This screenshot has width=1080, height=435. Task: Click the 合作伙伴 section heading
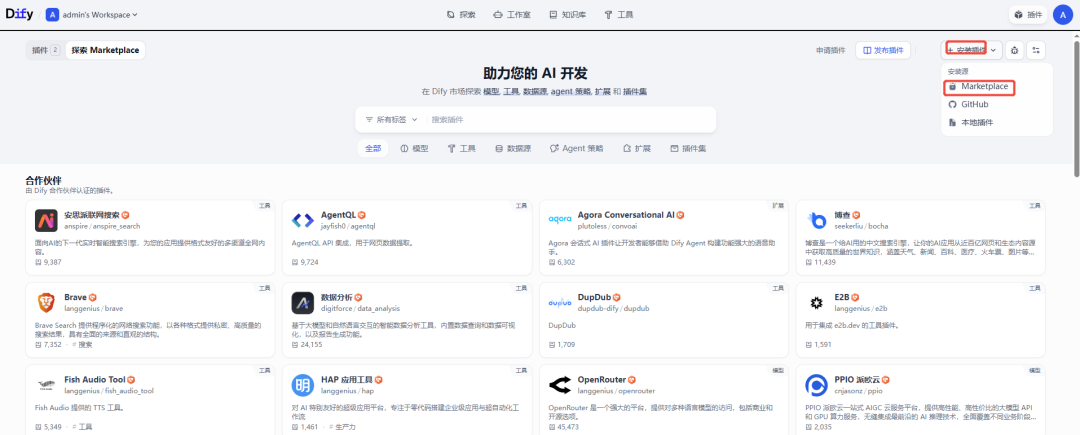43,180
